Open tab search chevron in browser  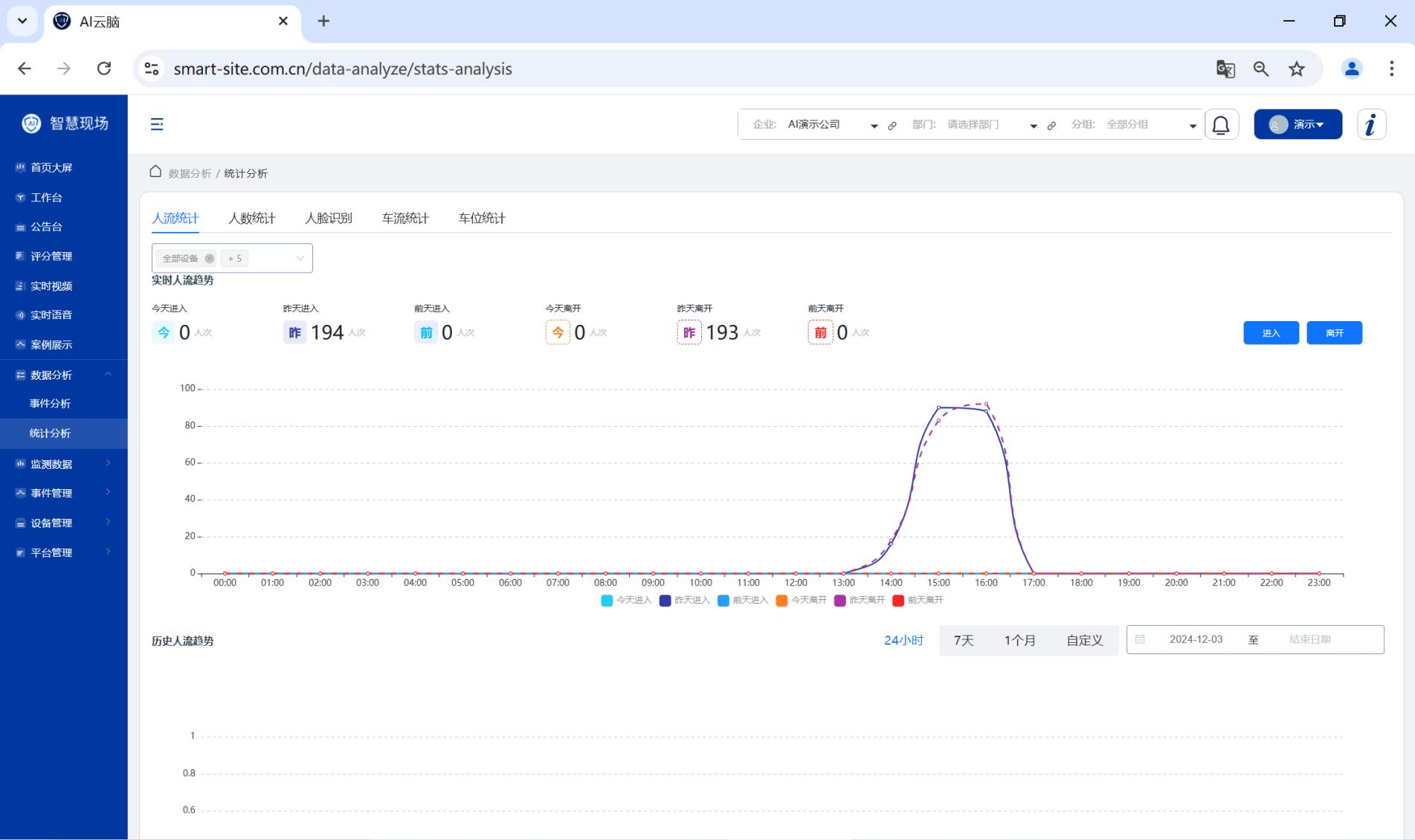pos(22,22)
